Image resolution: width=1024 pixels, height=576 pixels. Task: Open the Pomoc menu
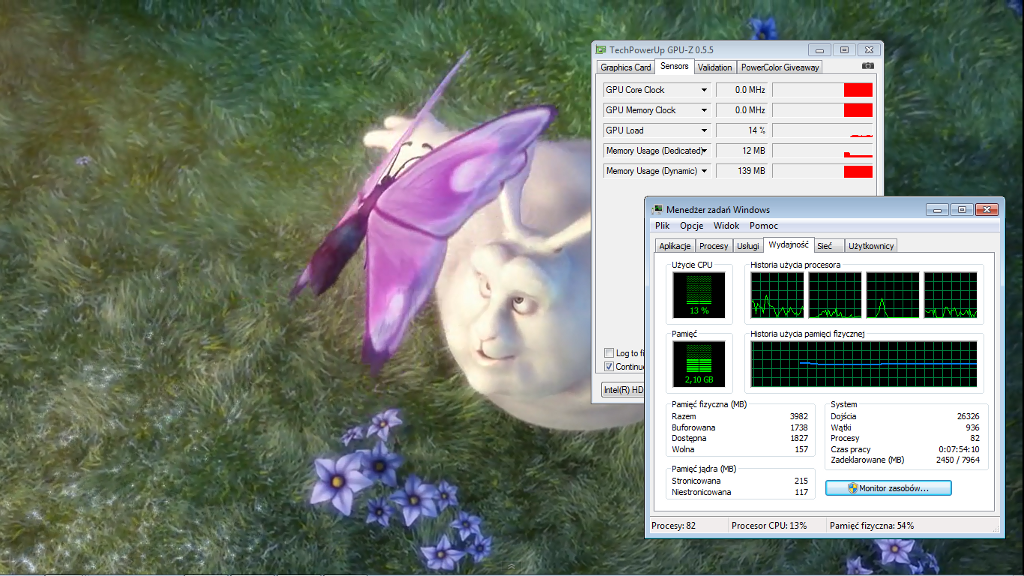pyautogui.click(x=763, y=226)
